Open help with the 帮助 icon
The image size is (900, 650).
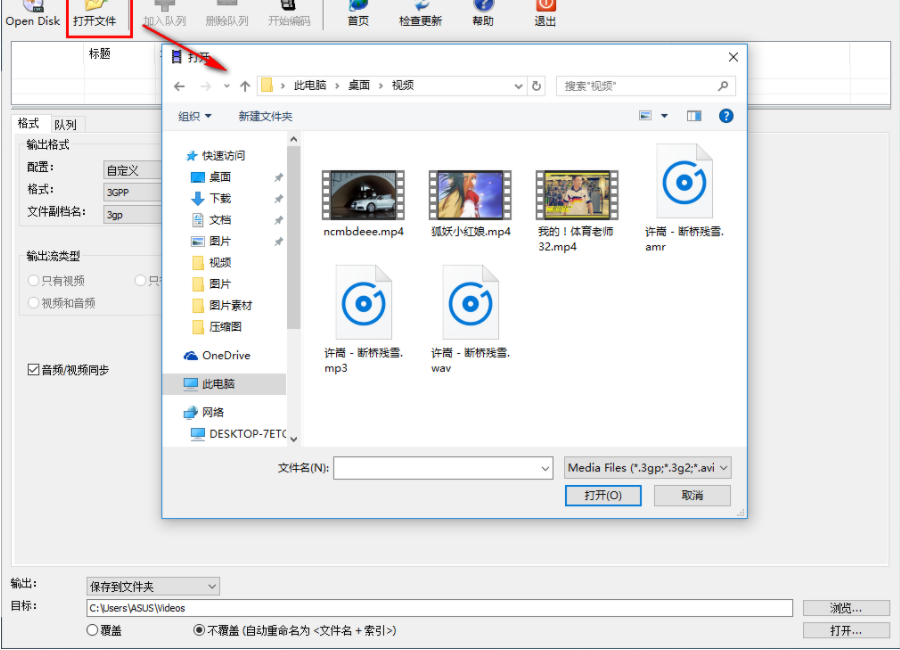[x=483, y=14]
